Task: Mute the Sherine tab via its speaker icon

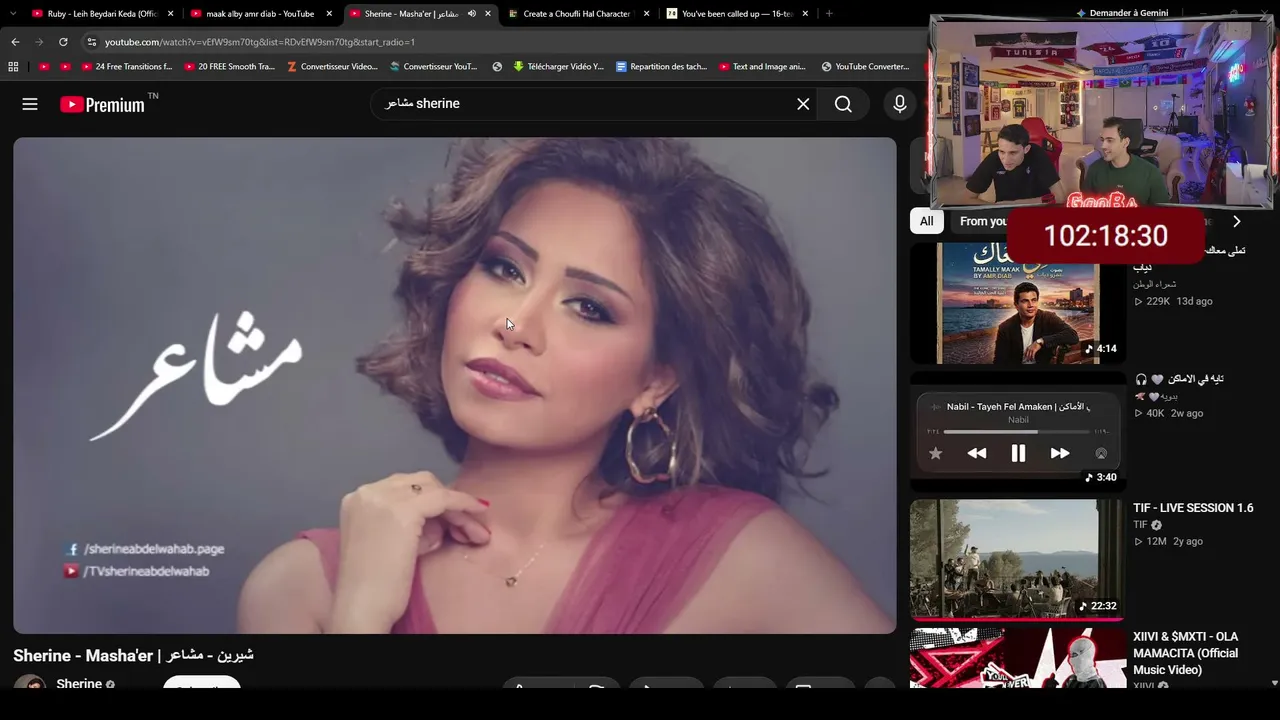Action: [x=472, y=14]
